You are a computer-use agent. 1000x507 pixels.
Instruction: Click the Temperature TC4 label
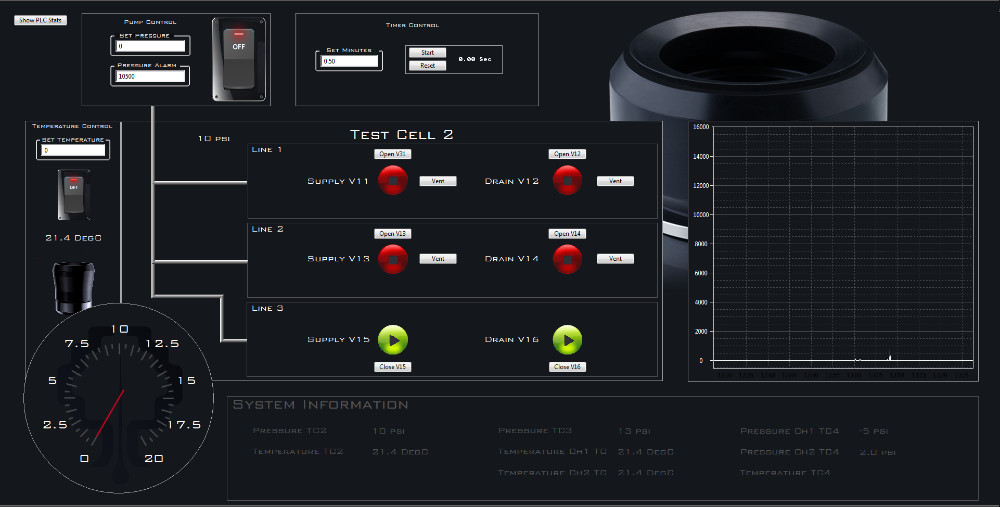[785, 473]
